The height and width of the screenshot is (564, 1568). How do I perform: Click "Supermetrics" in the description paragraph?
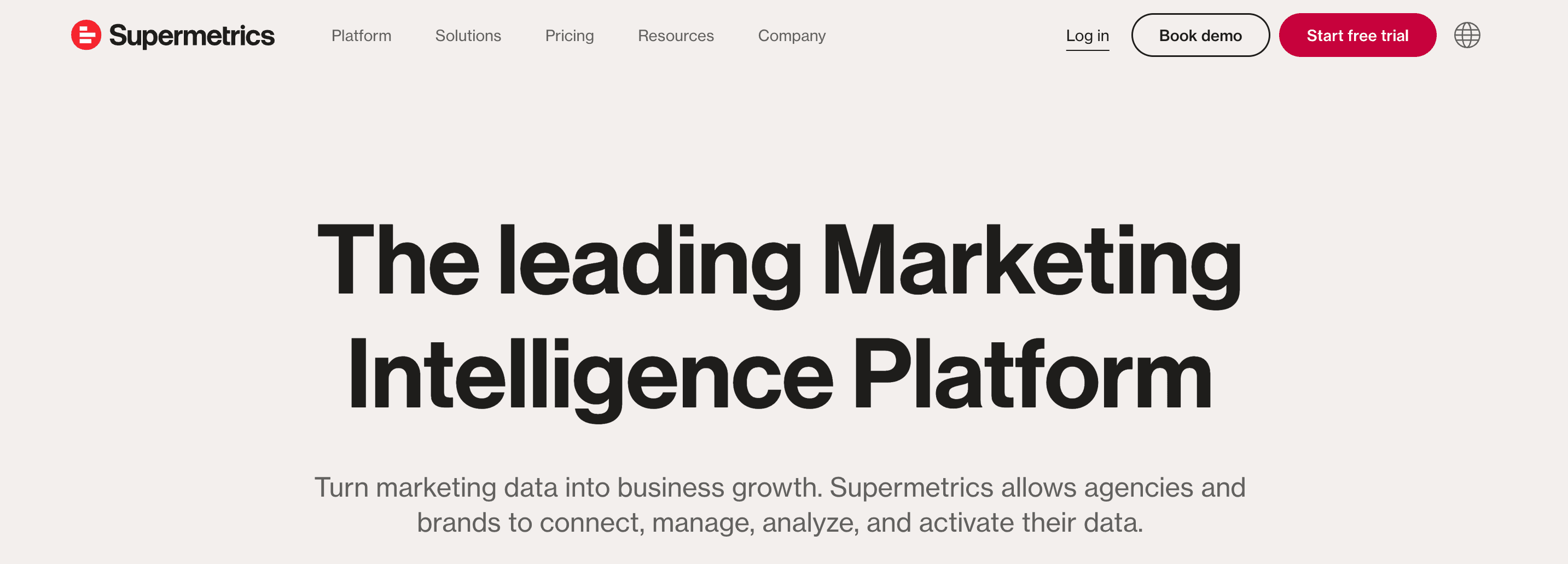click(x=911, y=487)
